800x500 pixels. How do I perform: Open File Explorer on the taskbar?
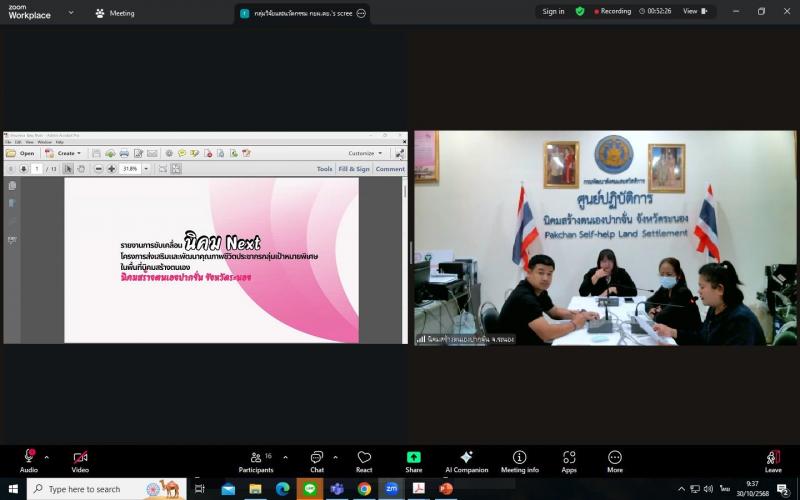point(255,489)
